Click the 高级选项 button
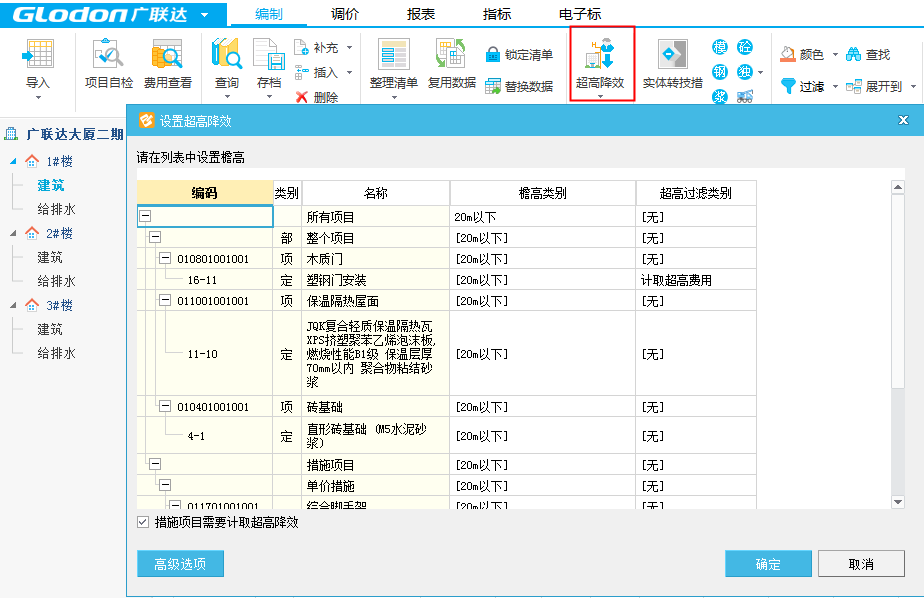The width and height of the screenshot is (924, 598). click(x=180, y=564)
